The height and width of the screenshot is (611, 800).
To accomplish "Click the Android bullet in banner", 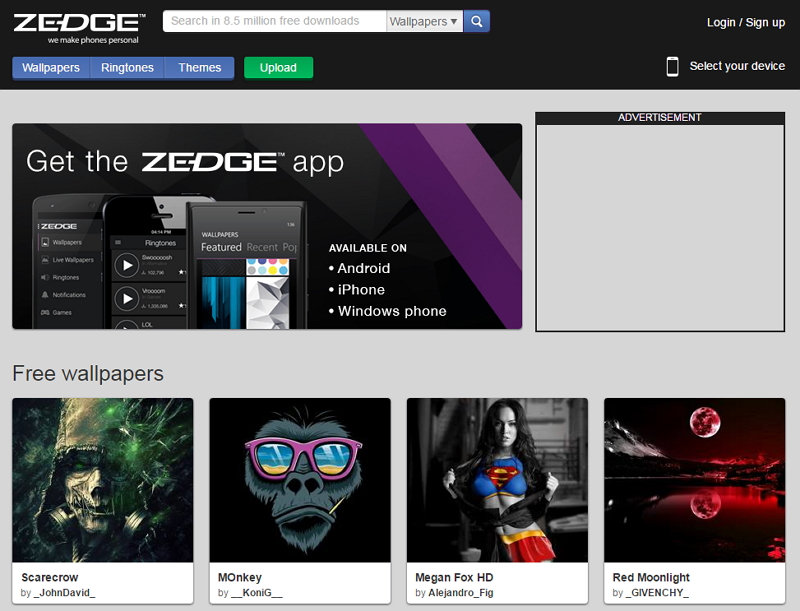I will [x=359, y=268].
